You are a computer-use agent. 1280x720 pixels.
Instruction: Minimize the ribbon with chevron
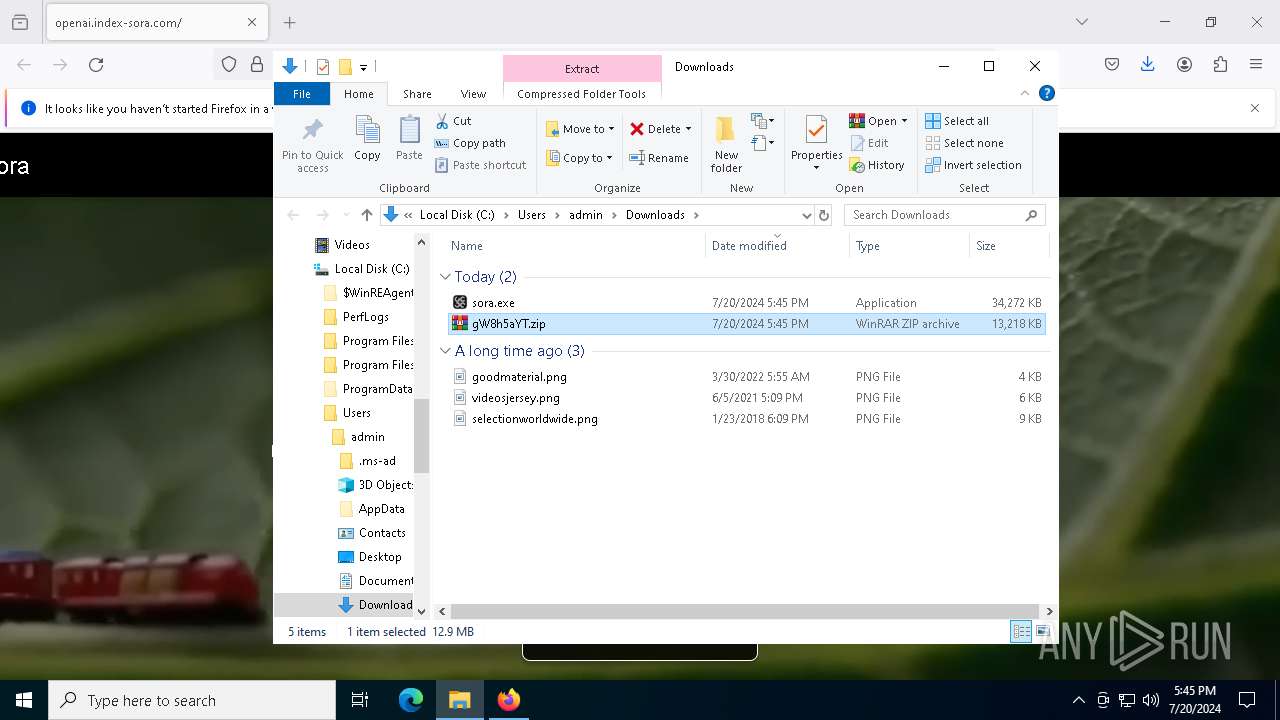pyautogui.click(x=1025, y=93)
